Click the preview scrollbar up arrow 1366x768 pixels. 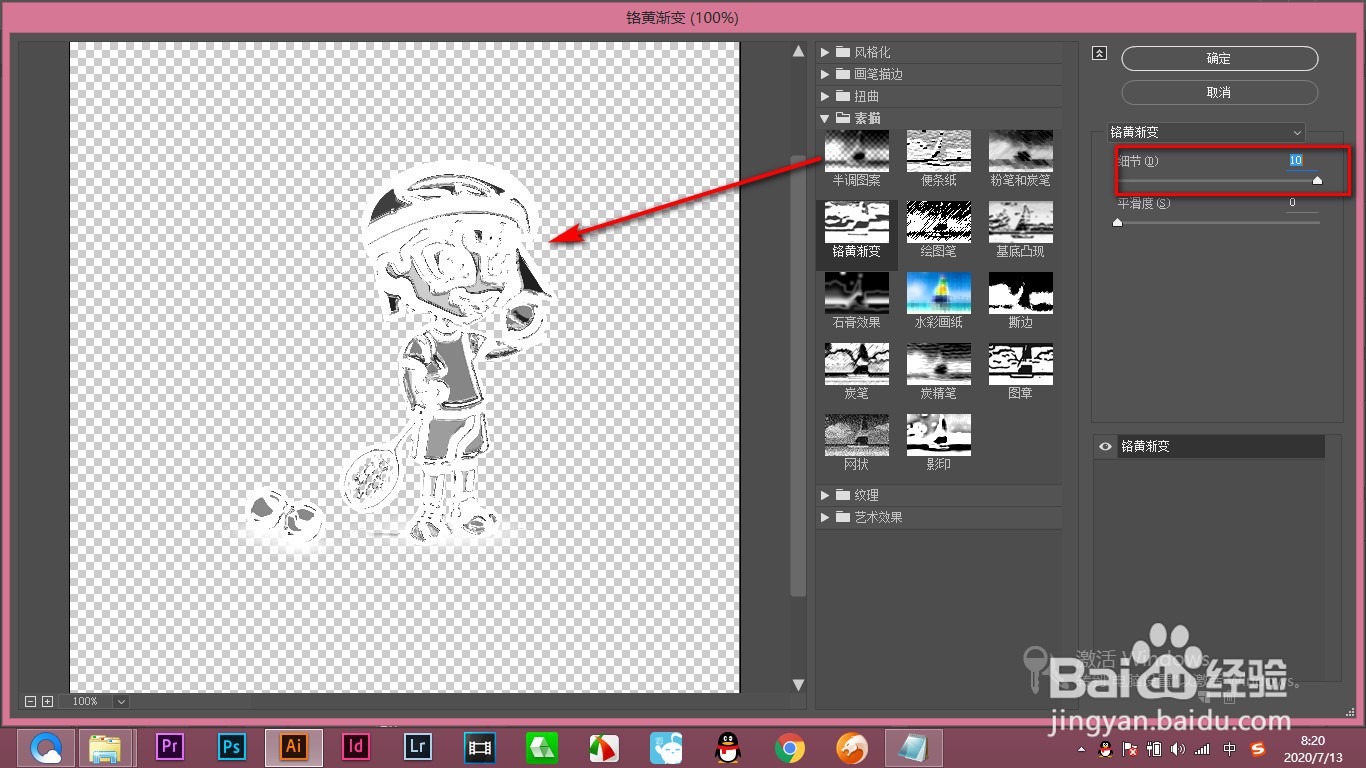[798, 51]
